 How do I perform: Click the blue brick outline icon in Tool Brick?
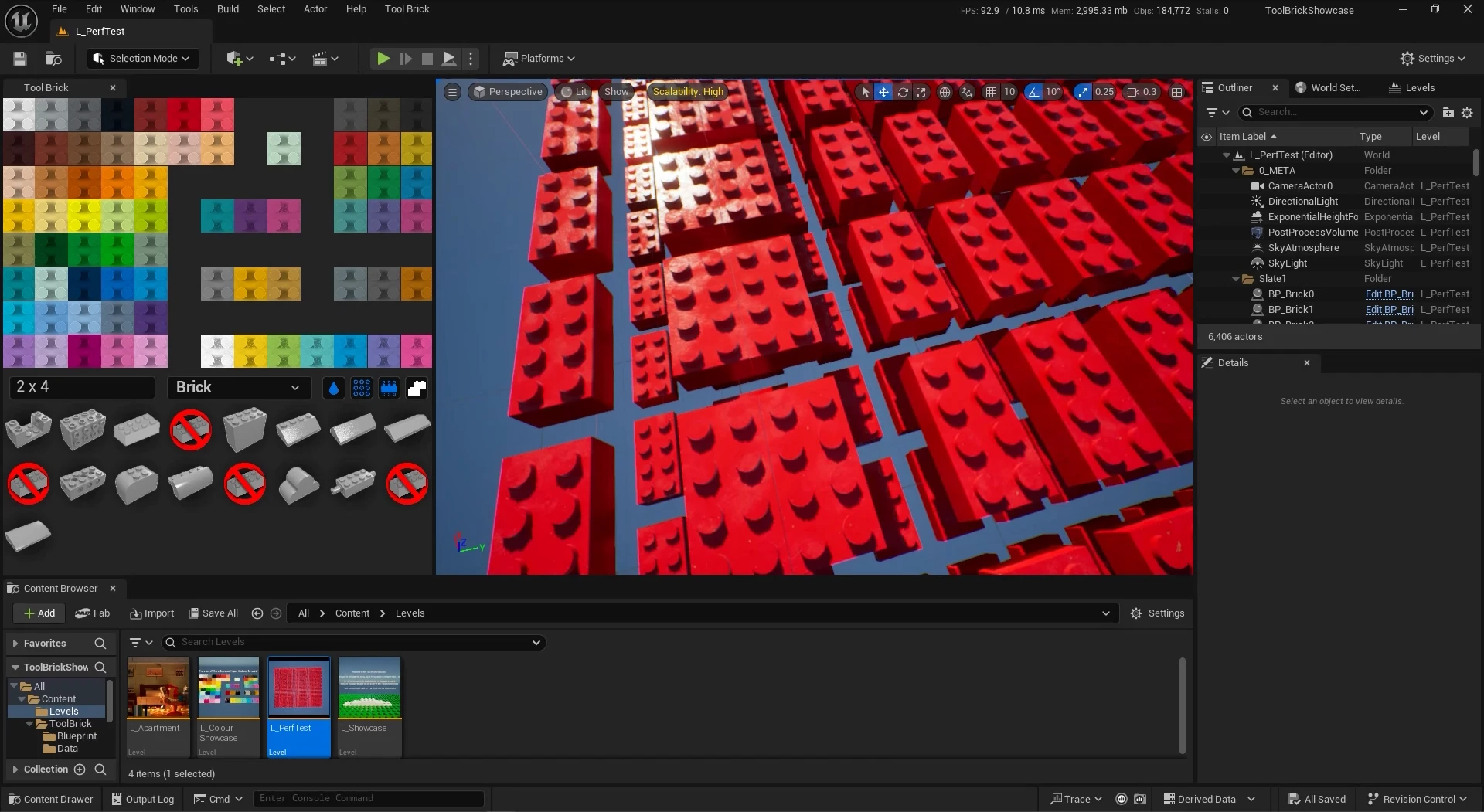(x=389, y=388)
